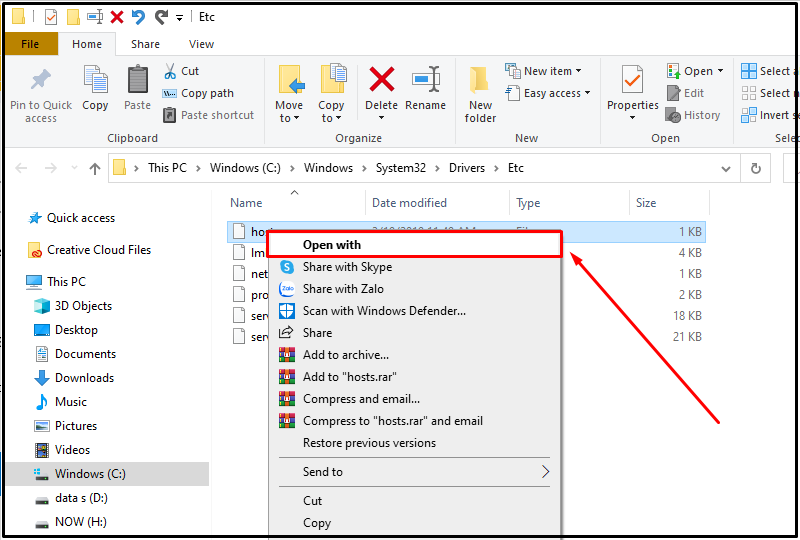Open the File tab

(x=30, y=44)
